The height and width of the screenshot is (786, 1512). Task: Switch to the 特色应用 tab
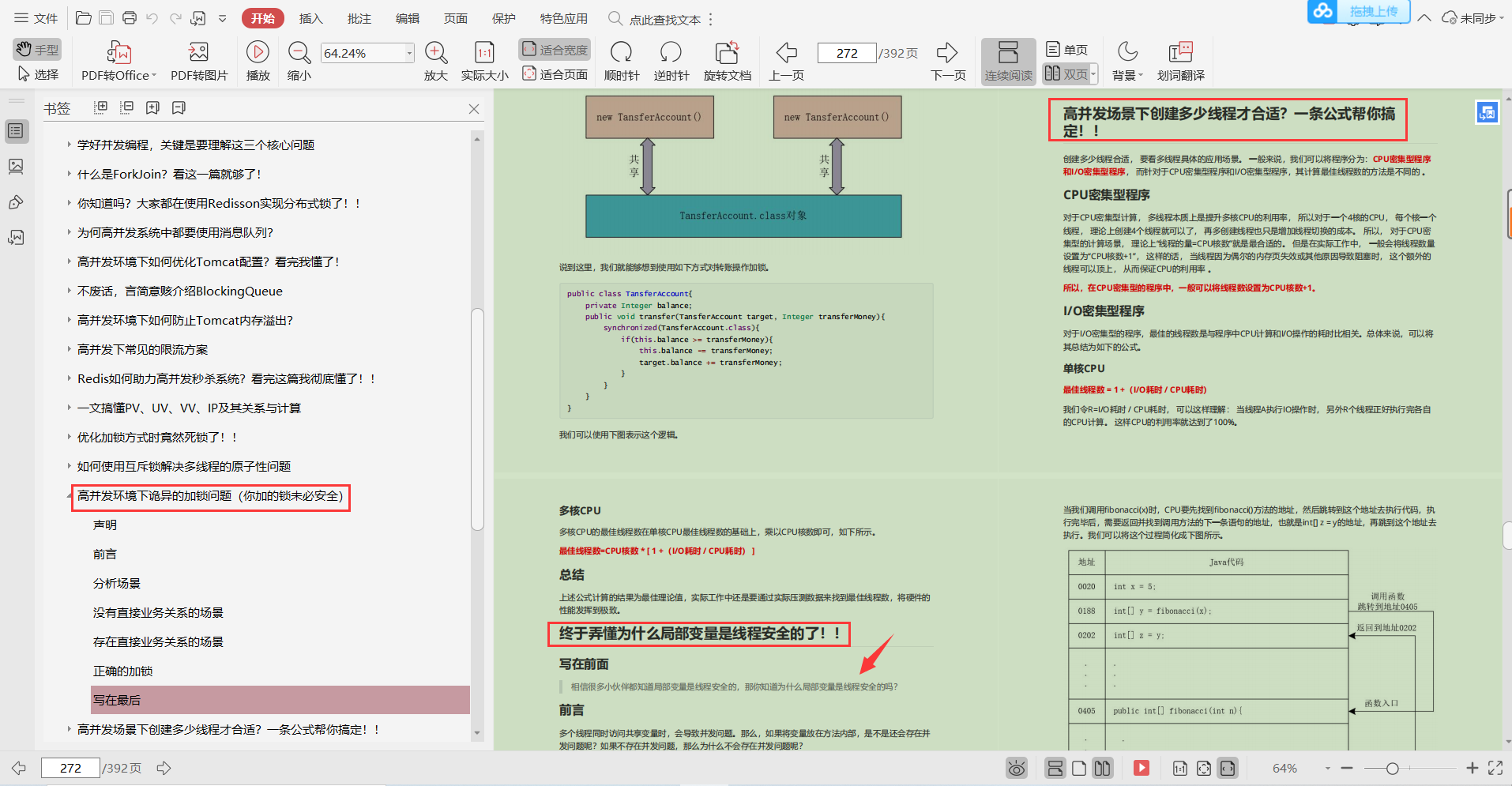(x=564, y=18)
